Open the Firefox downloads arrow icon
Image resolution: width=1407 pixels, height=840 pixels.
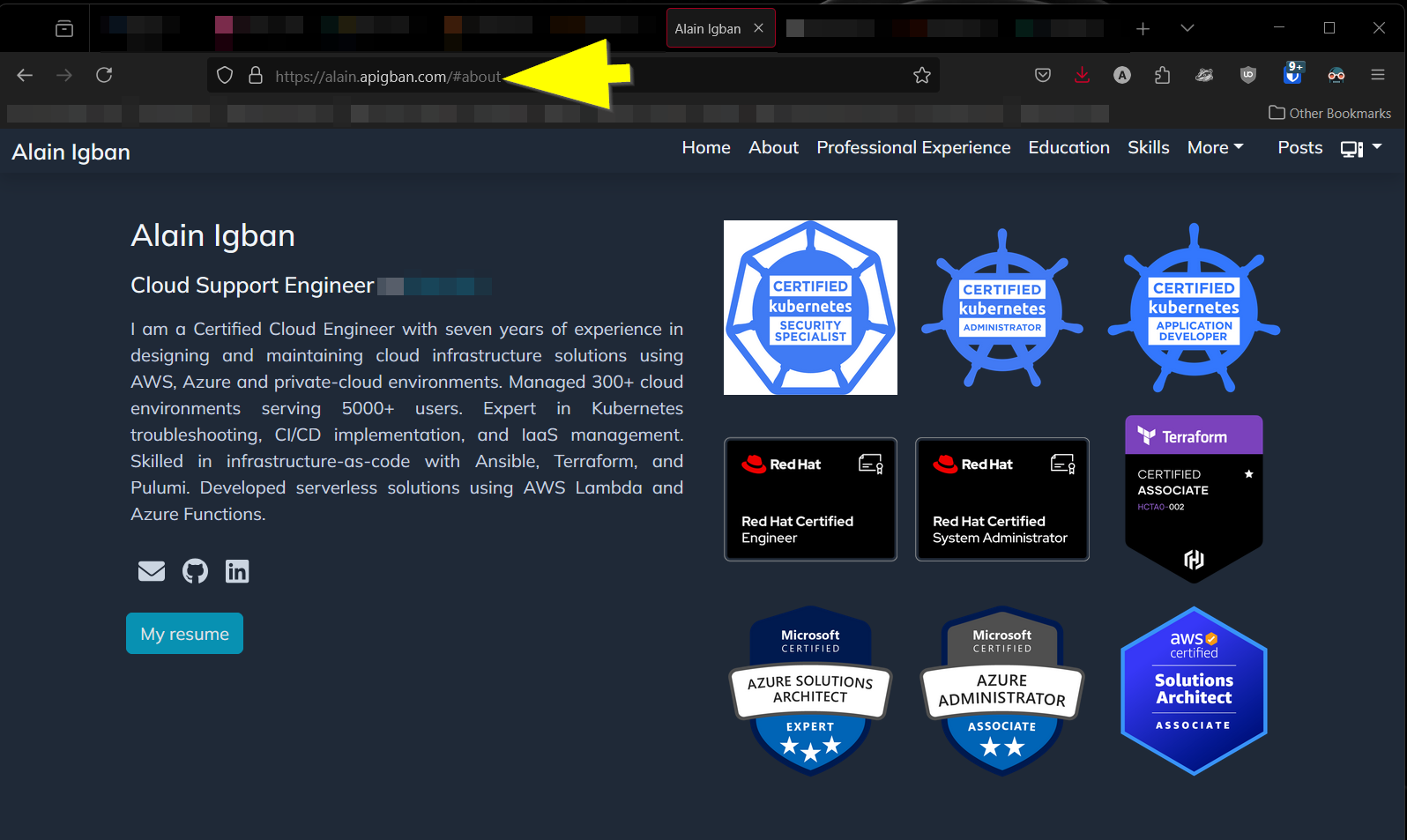coord(1082,76)
